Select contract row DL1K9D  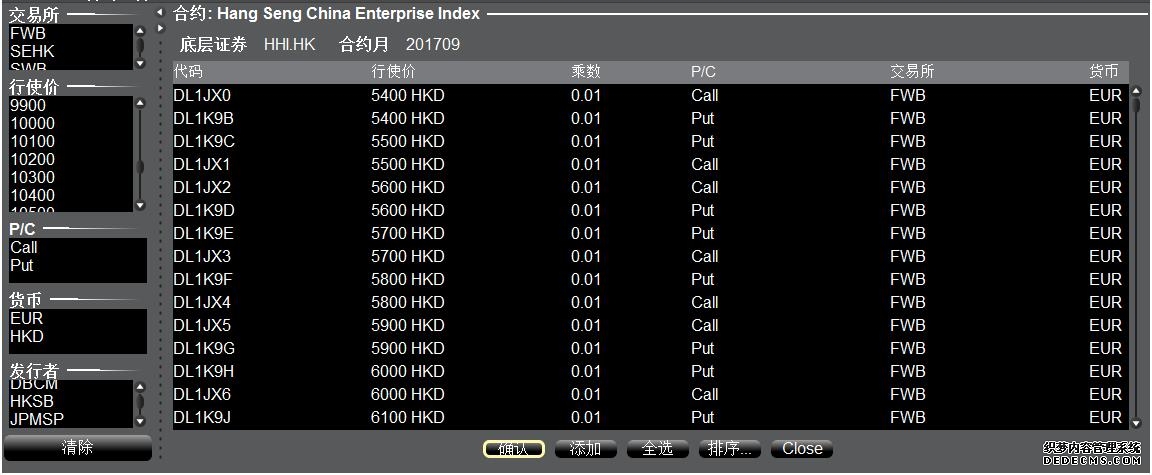pyautogui.click(x=650, y=210)
